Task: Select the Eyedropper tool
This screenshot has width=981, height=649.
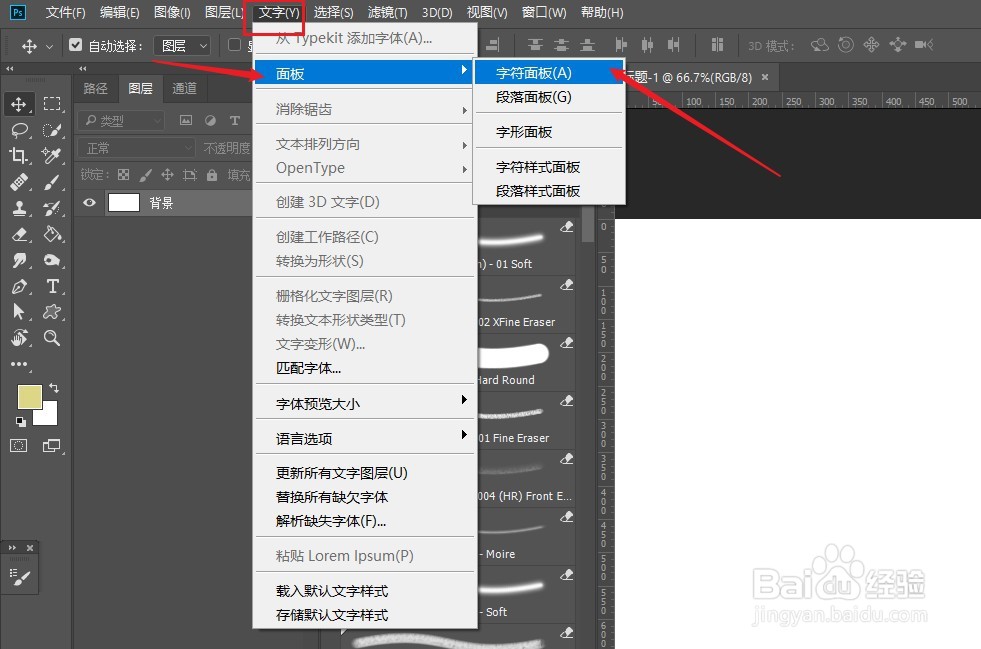Action: pyautogui.click(x=52, y=156)
